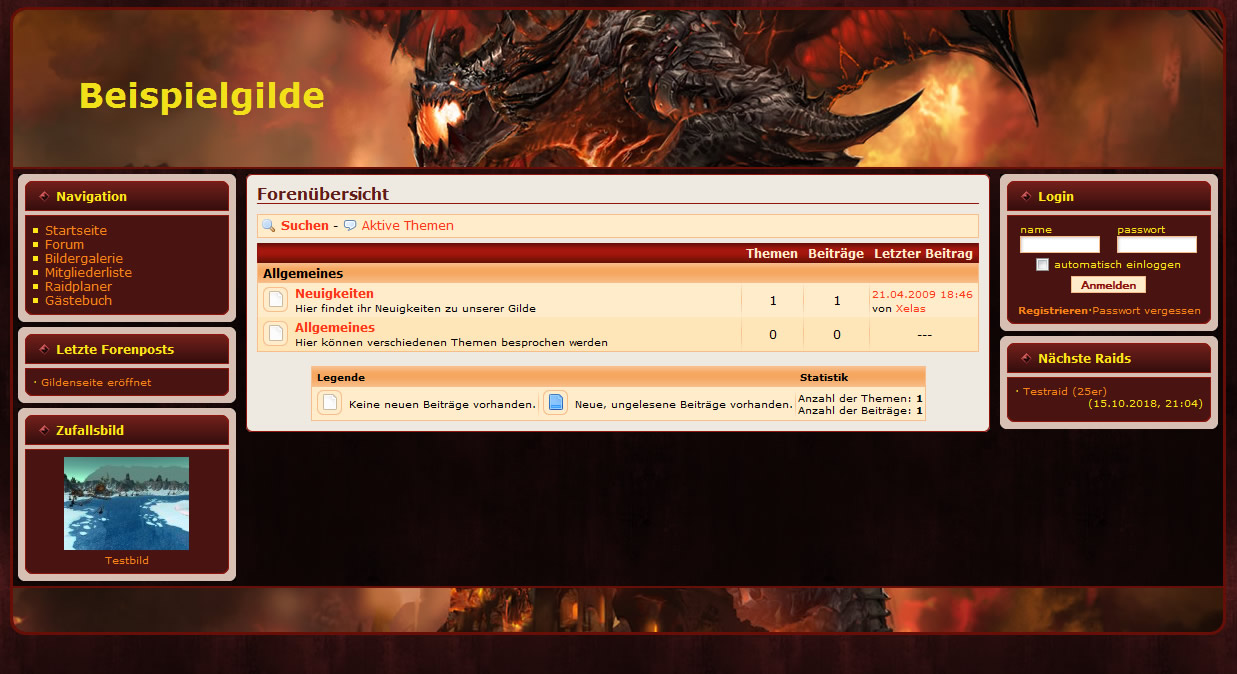
Task: Open user profile Xelas
Action: 910,309
